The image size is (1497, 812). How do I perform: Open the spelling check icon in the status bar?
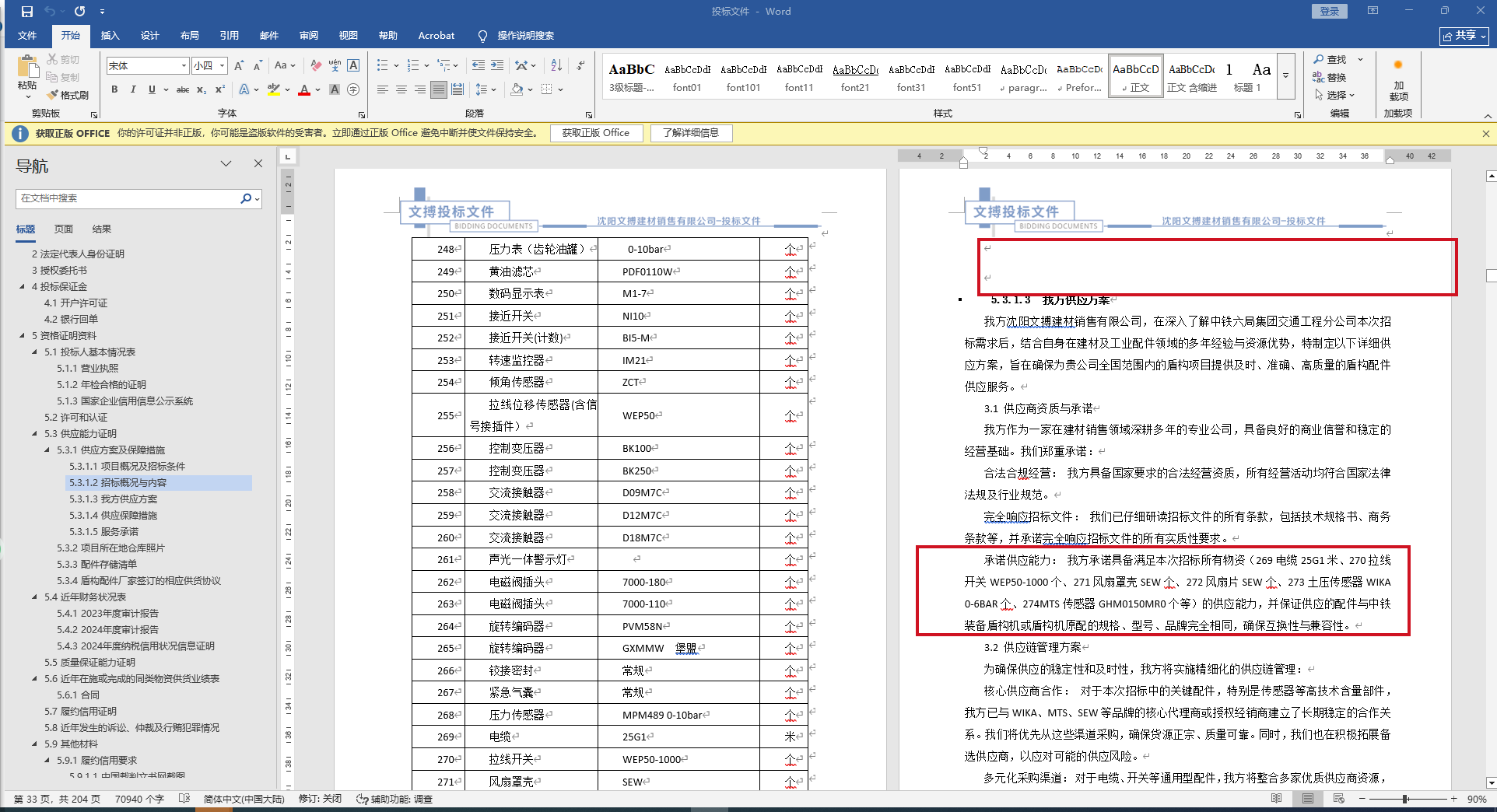pos(184,799)
